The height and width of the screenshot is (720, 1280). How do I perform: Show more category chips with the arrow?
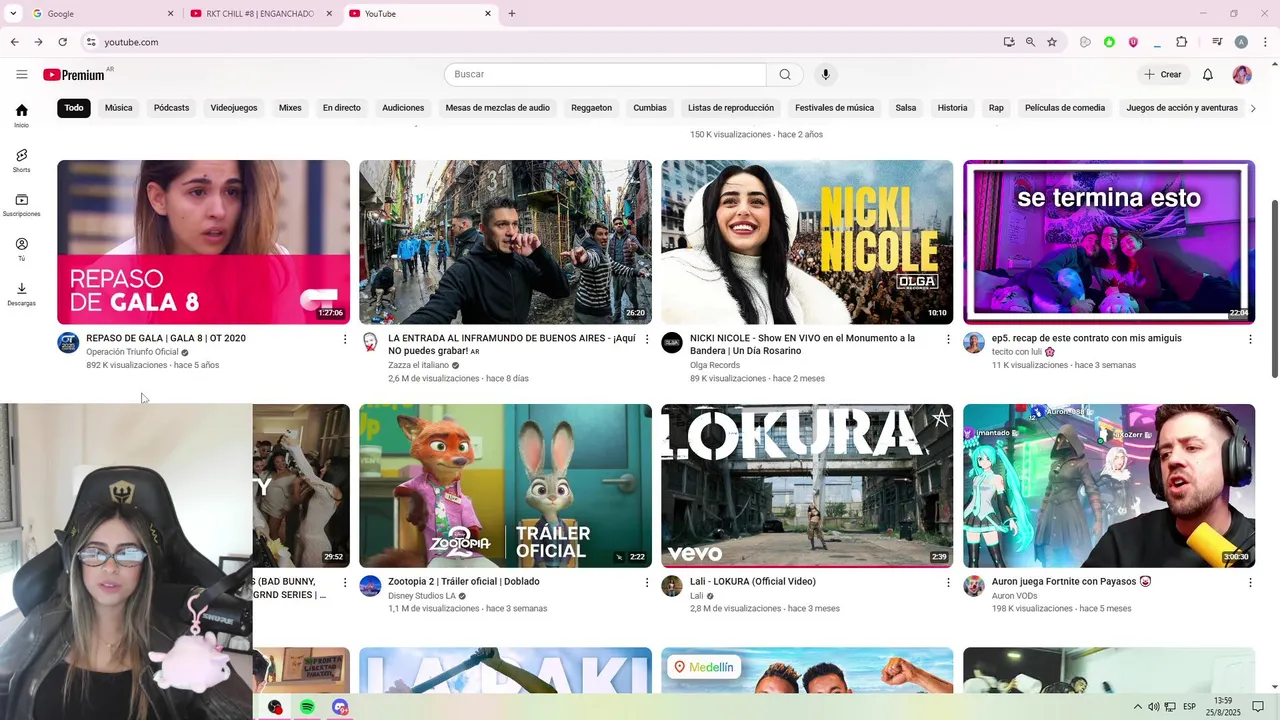point(1253,108)
